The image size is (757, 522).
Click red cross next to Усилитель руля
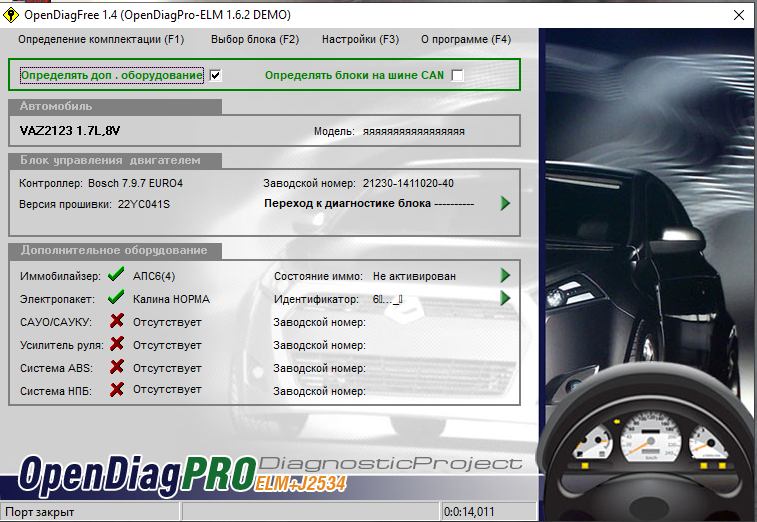click(x=116, y=344)
